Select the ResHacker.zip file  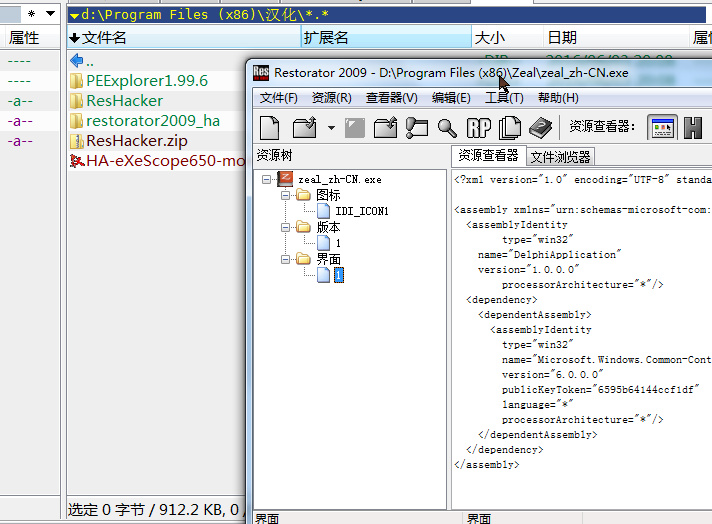click(137, 141)
